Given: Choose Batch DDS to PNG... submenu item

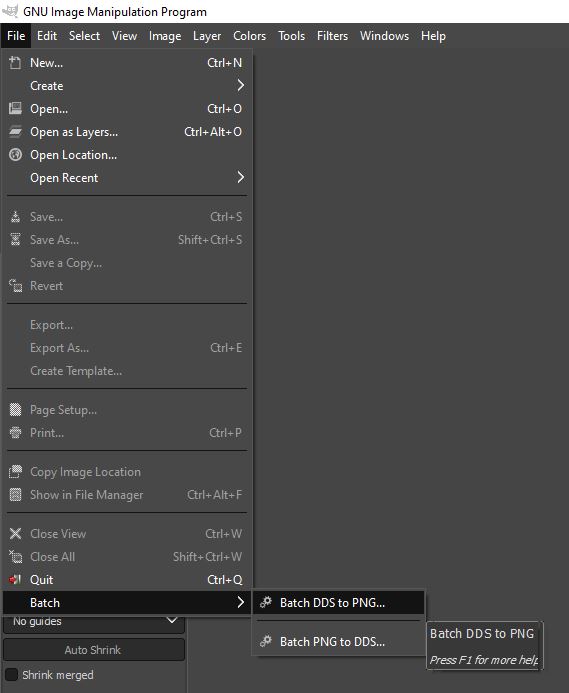Looking at the screenshot, I should (339, 602).
